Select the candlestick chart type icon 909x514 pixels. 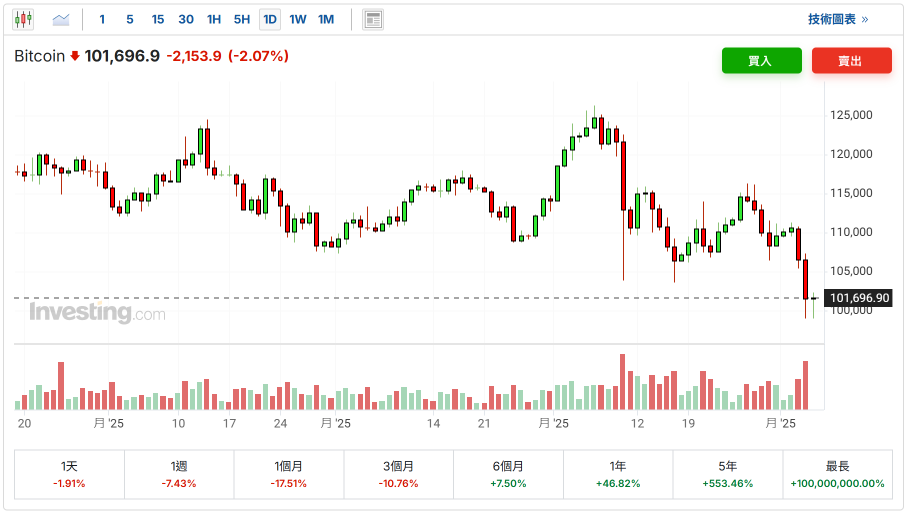pos(23,19)
